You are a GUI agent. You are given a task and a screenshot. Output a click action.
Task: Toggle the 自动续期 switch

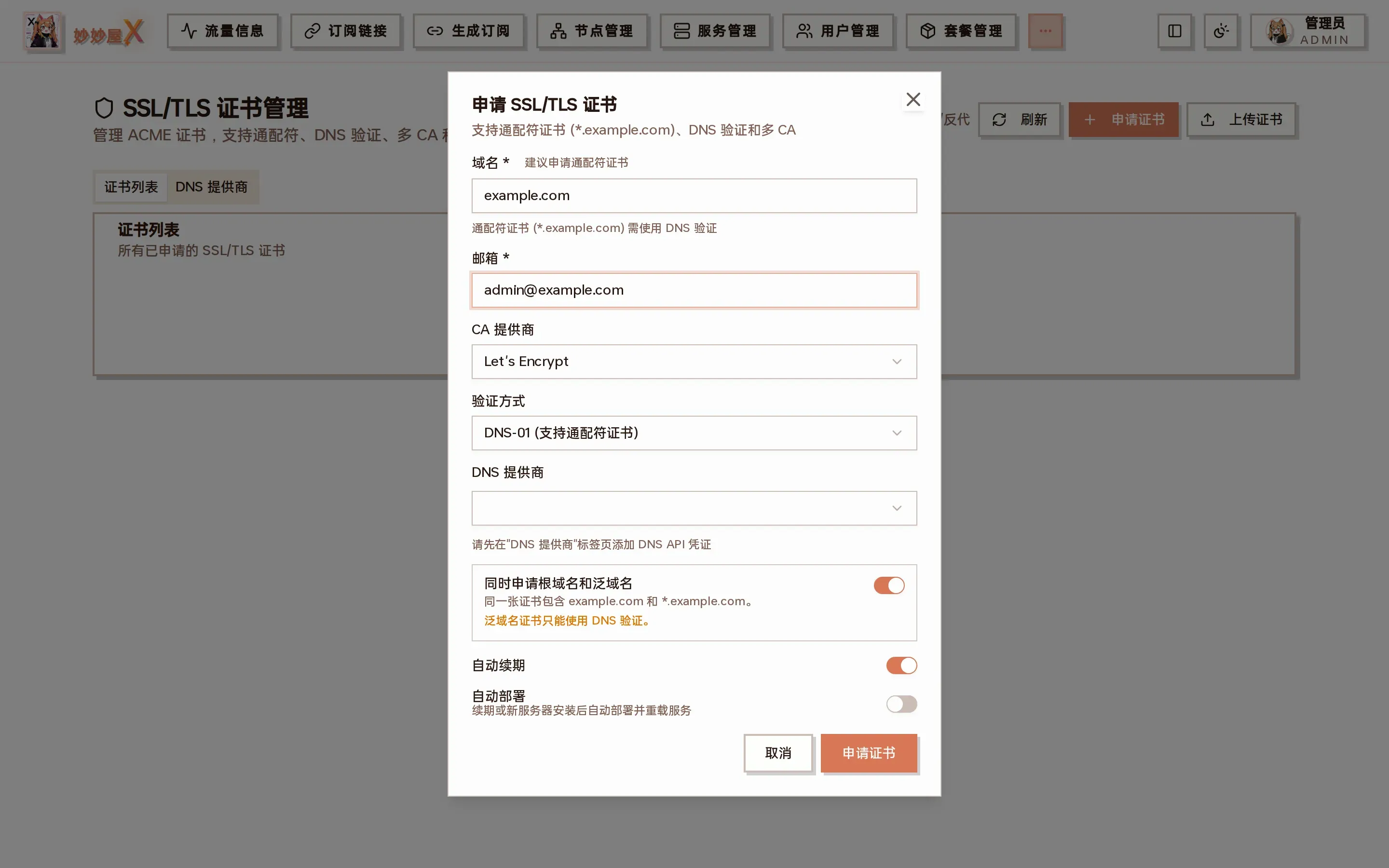click(x=901, y=665)
